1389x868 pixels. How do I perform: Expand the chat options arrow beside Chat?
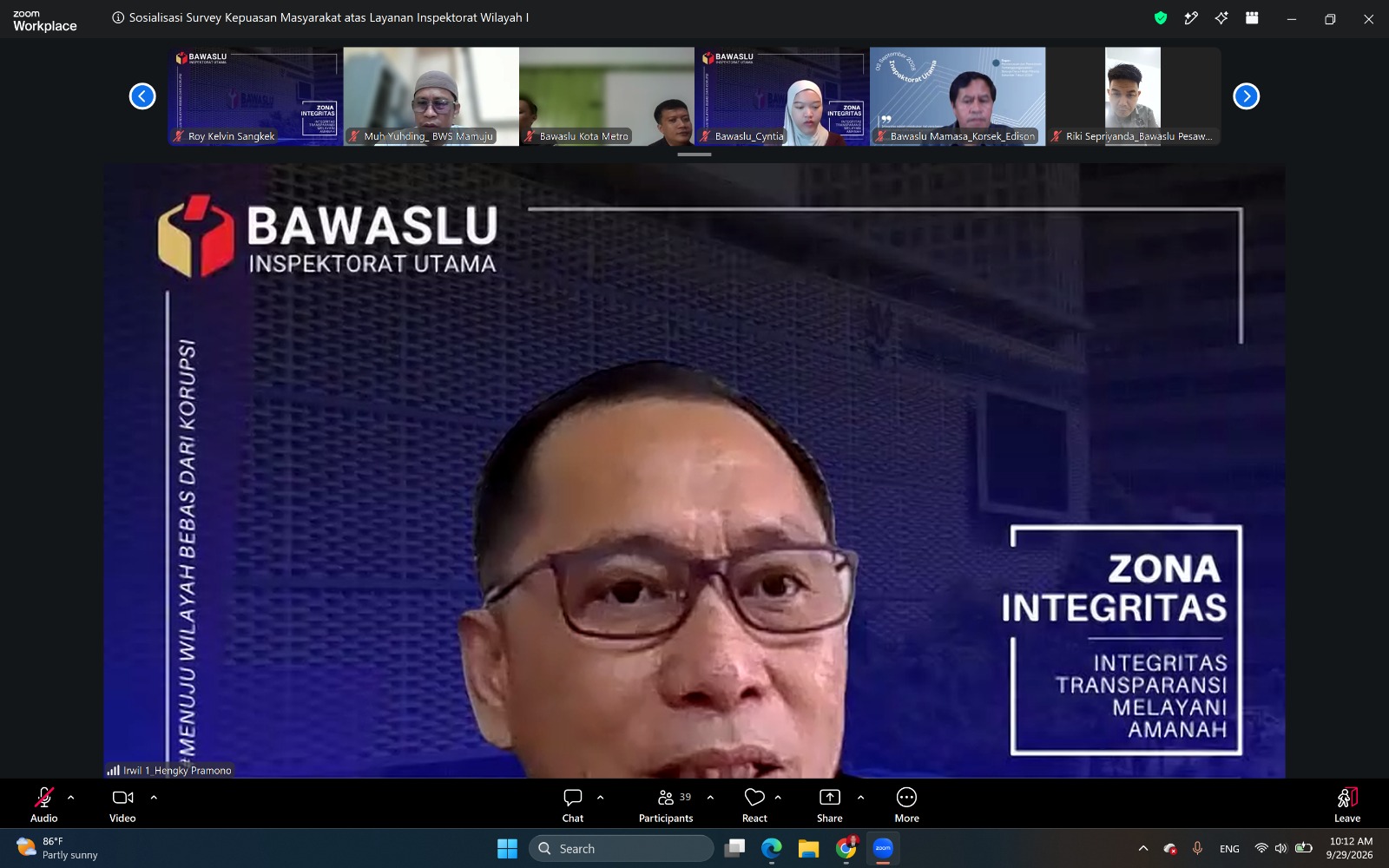pyautogui.click(x=601, y=797)
